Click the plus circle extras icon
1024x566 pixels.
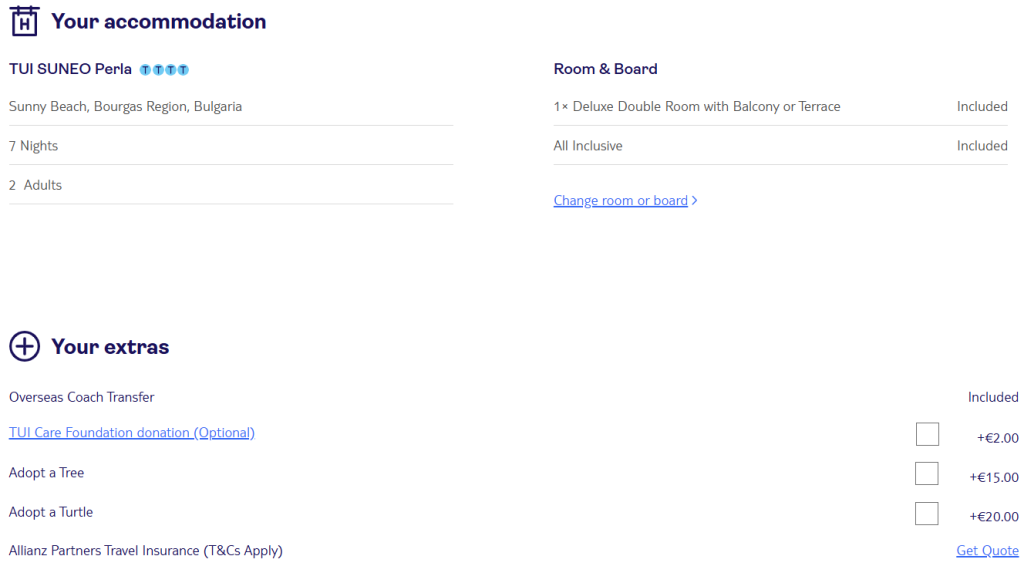pyautogui.click(x=25, y=346)
